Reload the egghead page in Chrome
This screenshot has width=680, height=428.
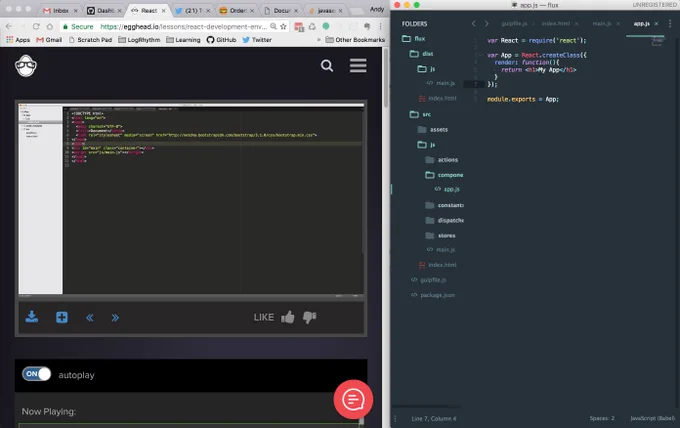[36, 26]
